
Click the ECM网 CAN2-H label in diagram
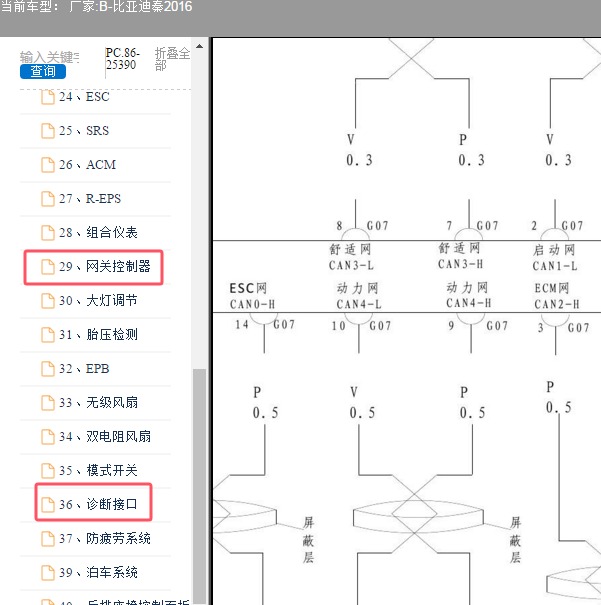(x=557, y=296)
